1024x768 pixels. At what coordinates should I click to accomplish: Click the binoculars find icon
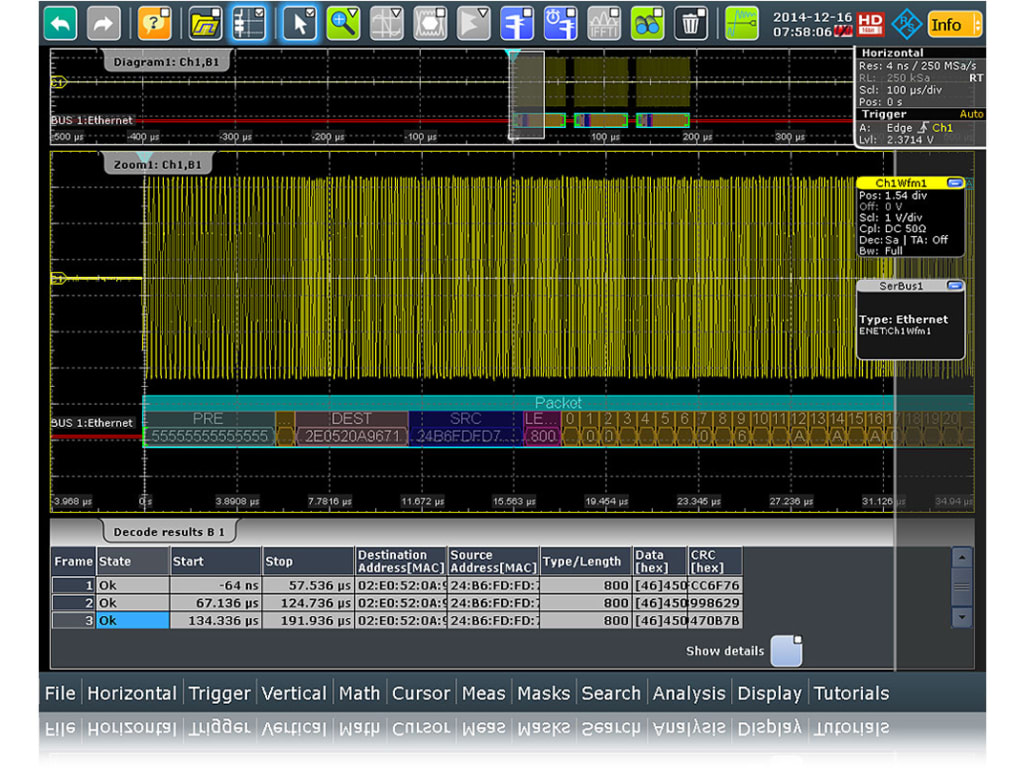[647, 24]
